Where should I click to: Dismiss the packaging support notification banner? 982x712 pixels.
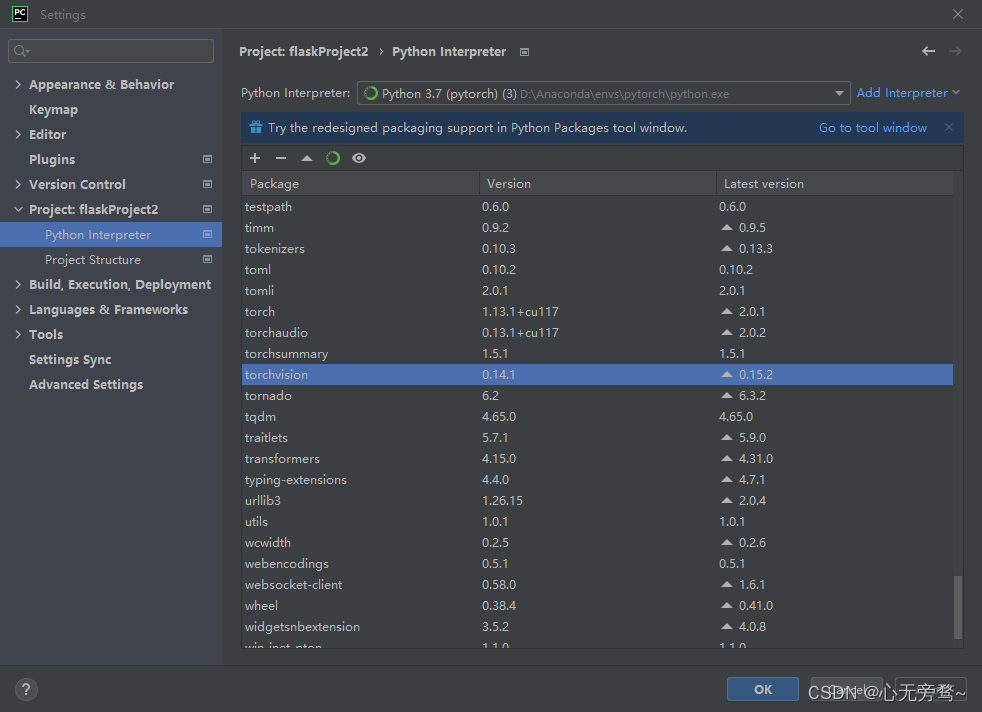click(x=948, y=127)
